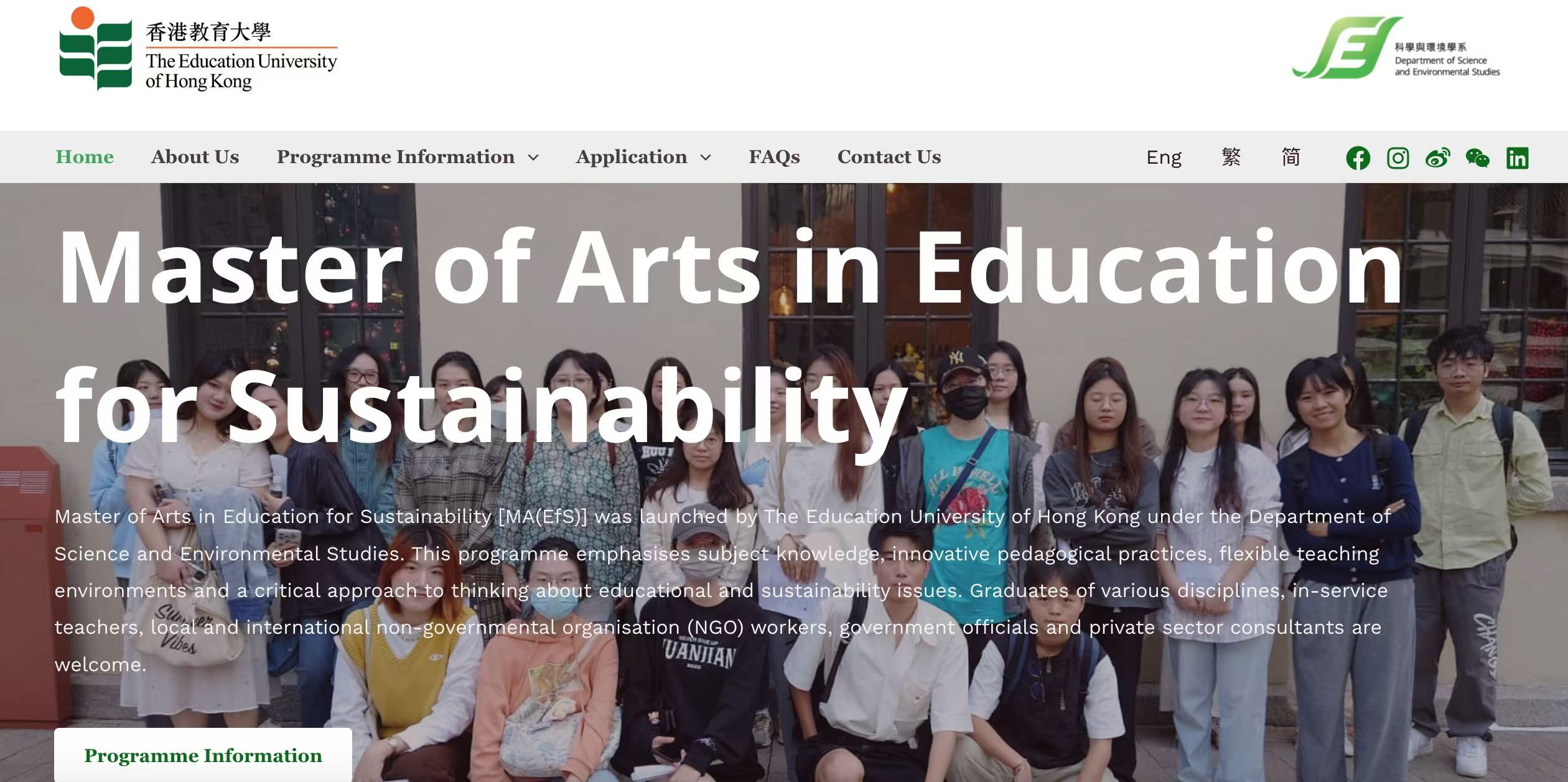Expand the Programme Information menu chevron
The image size is (1568, 782).
click(533, 158)
